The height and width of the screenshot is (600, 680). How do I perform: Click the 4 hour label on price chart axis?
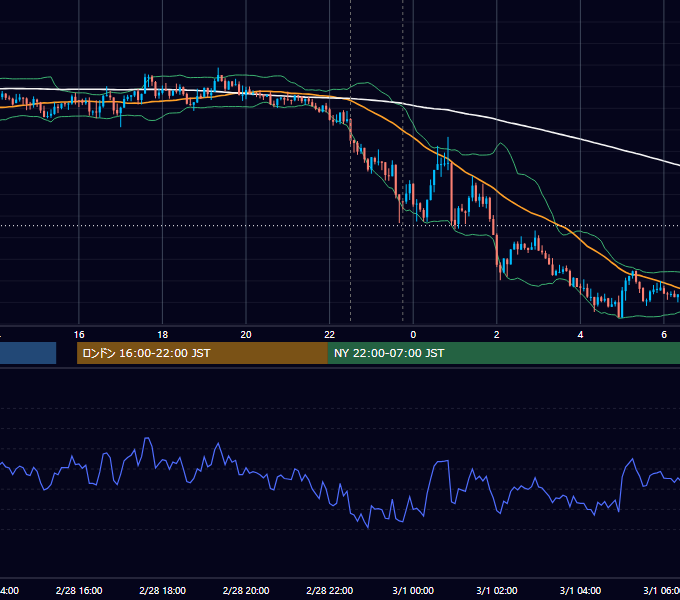click(x=580, y=335)
